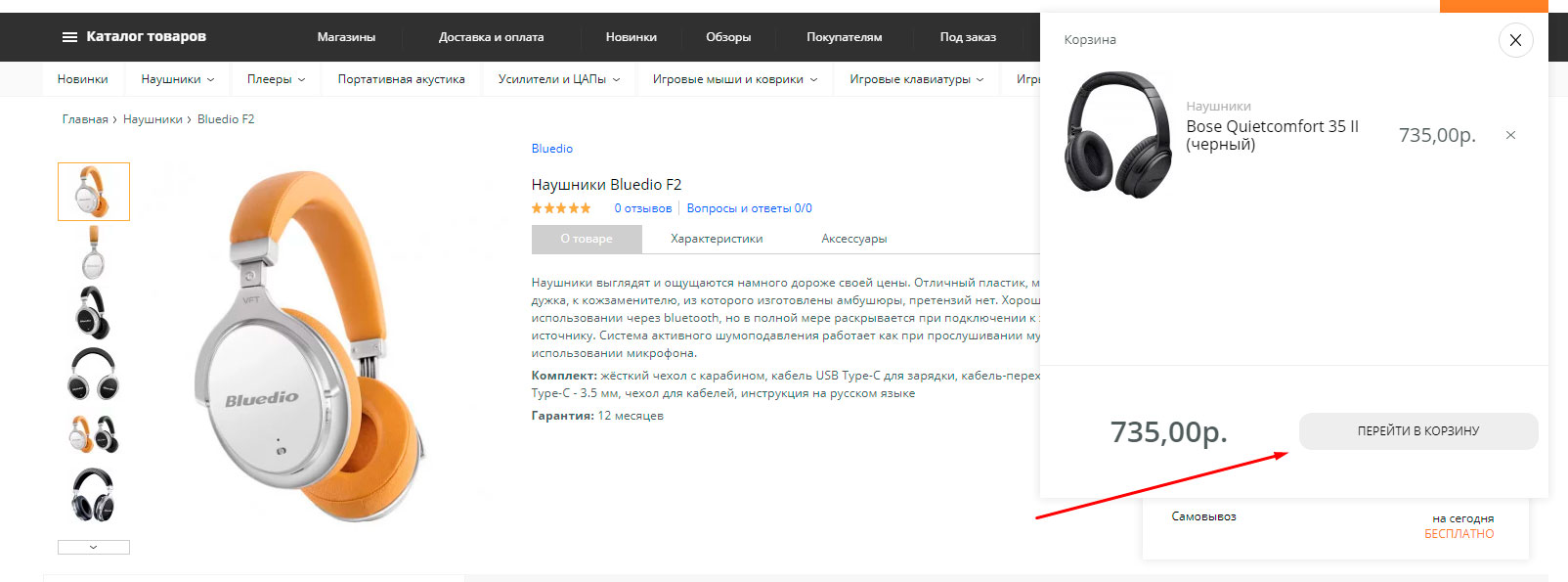Open the О товаре tab
This screenshot has width=1568, height=582.
(x=587, y=239)
